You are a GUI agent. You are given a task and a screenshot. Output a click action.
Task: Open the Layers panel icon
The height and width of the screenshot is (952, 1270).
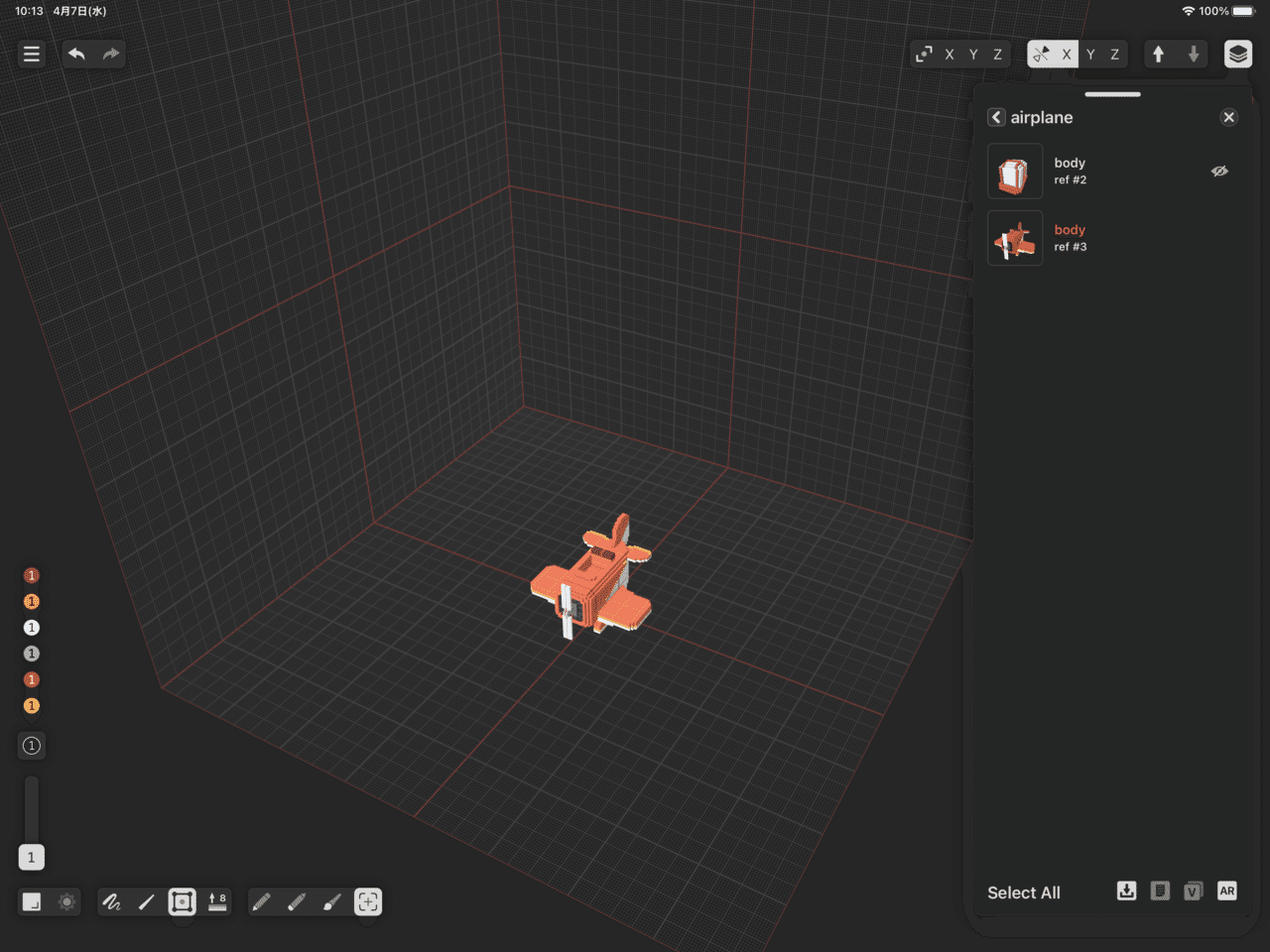(1237, 54)
